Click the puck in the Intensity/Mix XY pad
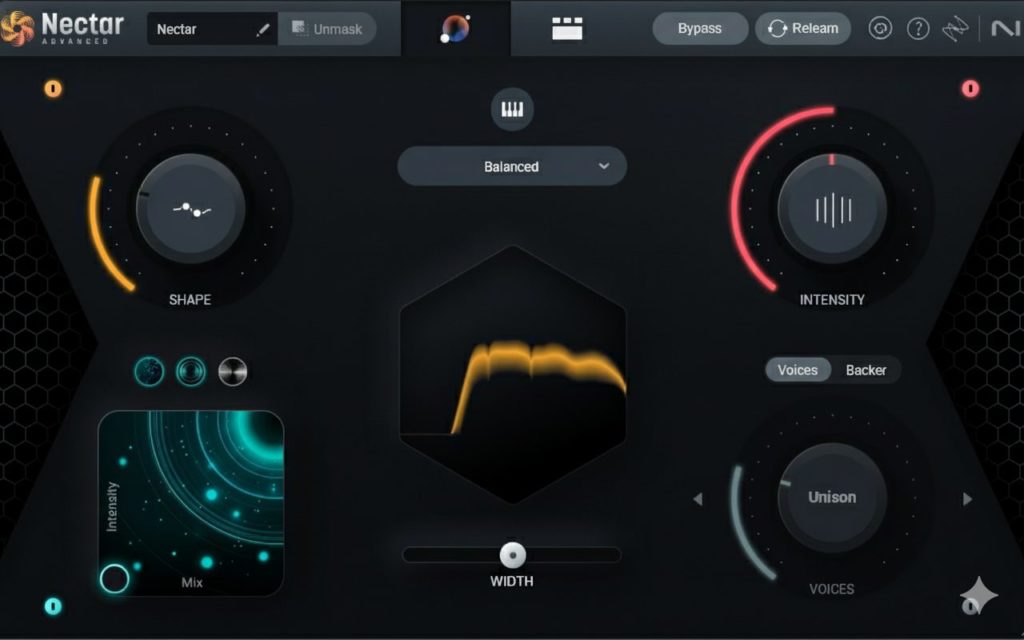This screenshot has height=640, width=1024. coord(115,578)
